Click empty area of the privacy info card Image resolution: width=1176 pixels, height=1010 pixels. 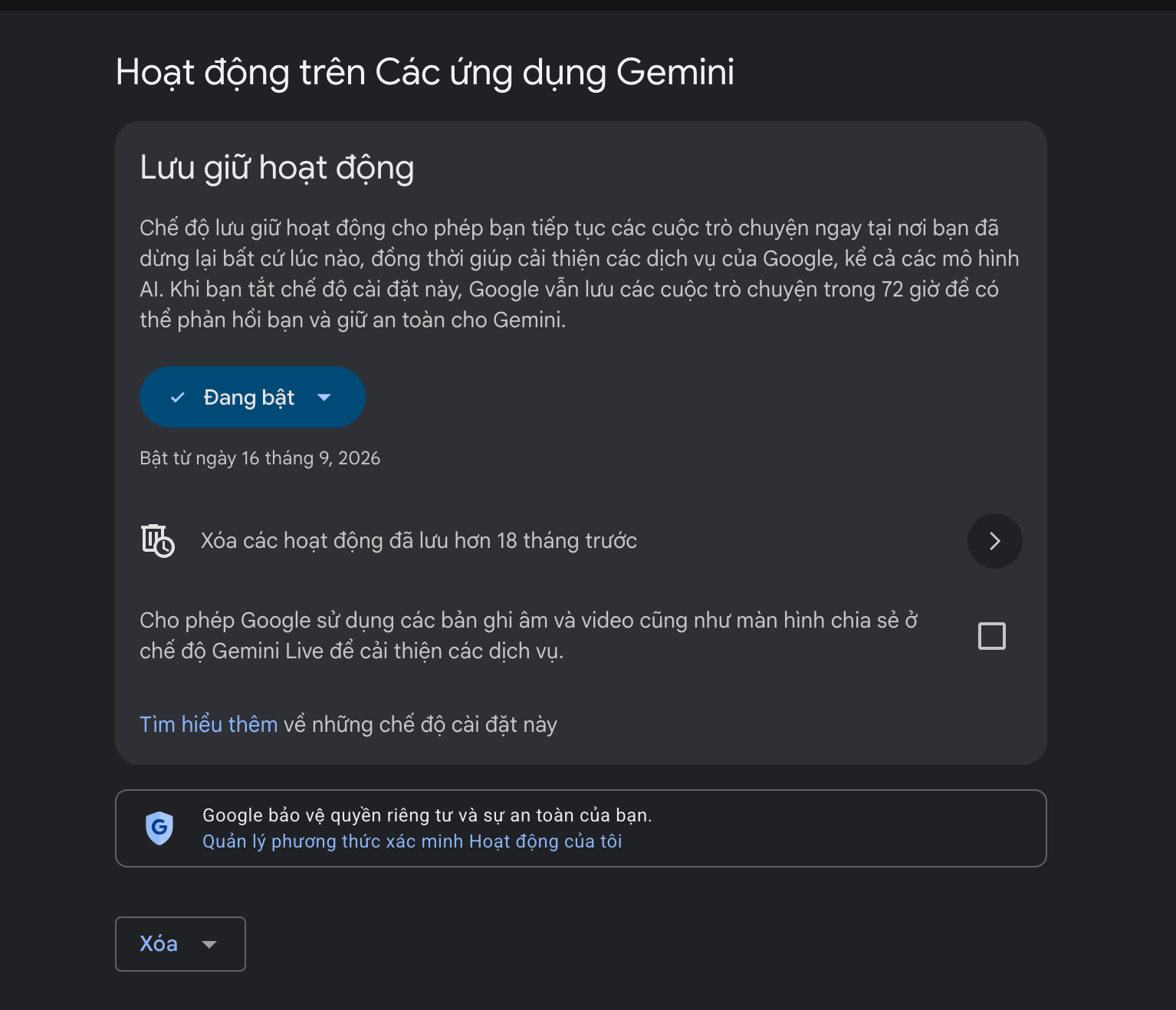coord(843,828)
